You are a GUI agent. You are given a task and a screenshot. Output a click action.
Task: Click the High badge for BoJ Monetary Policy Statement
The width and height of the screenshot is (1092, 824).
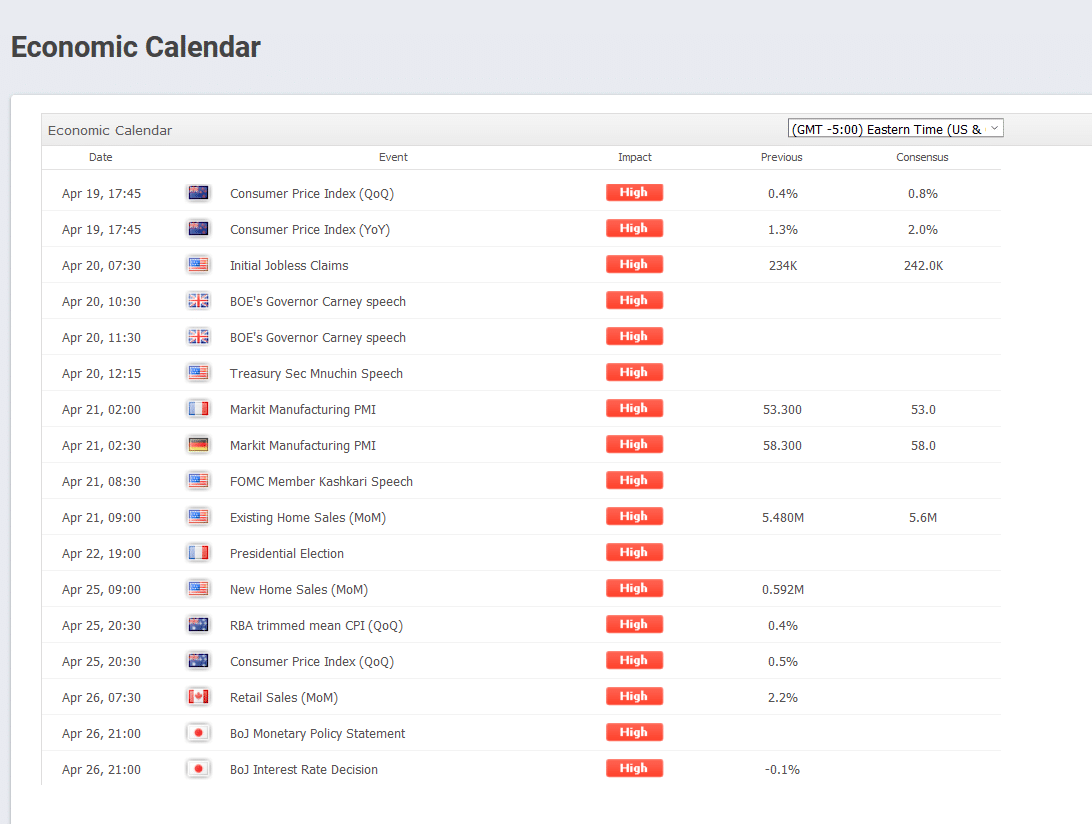coord(634,733)
